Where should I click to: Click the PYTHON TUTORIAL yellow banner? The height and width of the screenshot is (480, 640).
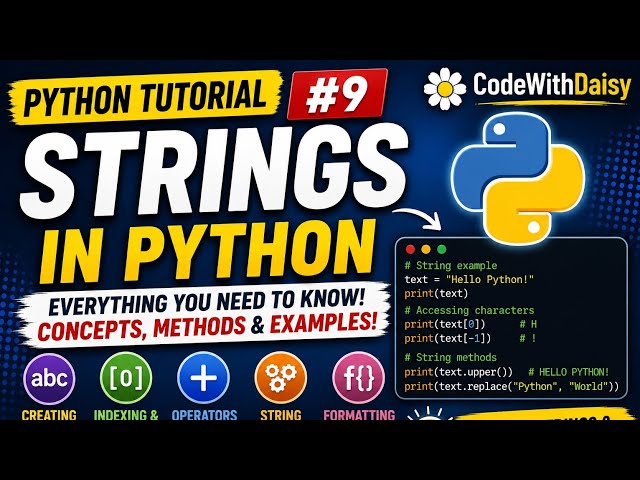pos(146,98)
